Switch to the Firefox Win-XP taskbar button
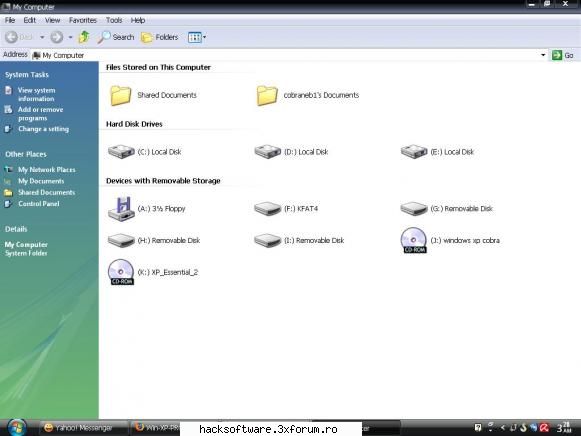This screenshot has width=581, height=436. click(x=156, y=428)
